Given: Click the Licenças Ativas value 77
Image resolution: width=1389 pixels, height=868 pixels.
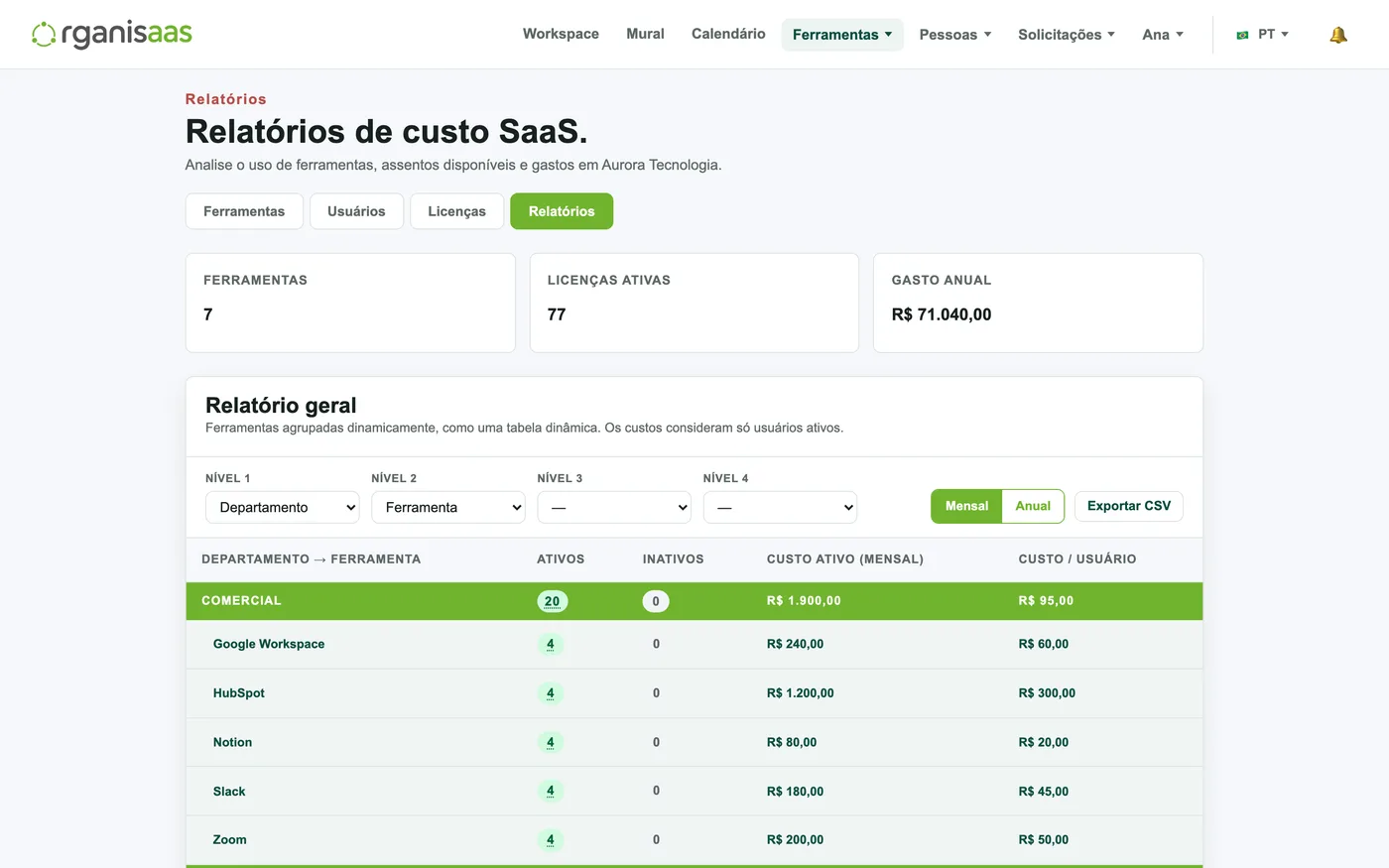Looking at the screenshot, I should click(x=557, y=314).
